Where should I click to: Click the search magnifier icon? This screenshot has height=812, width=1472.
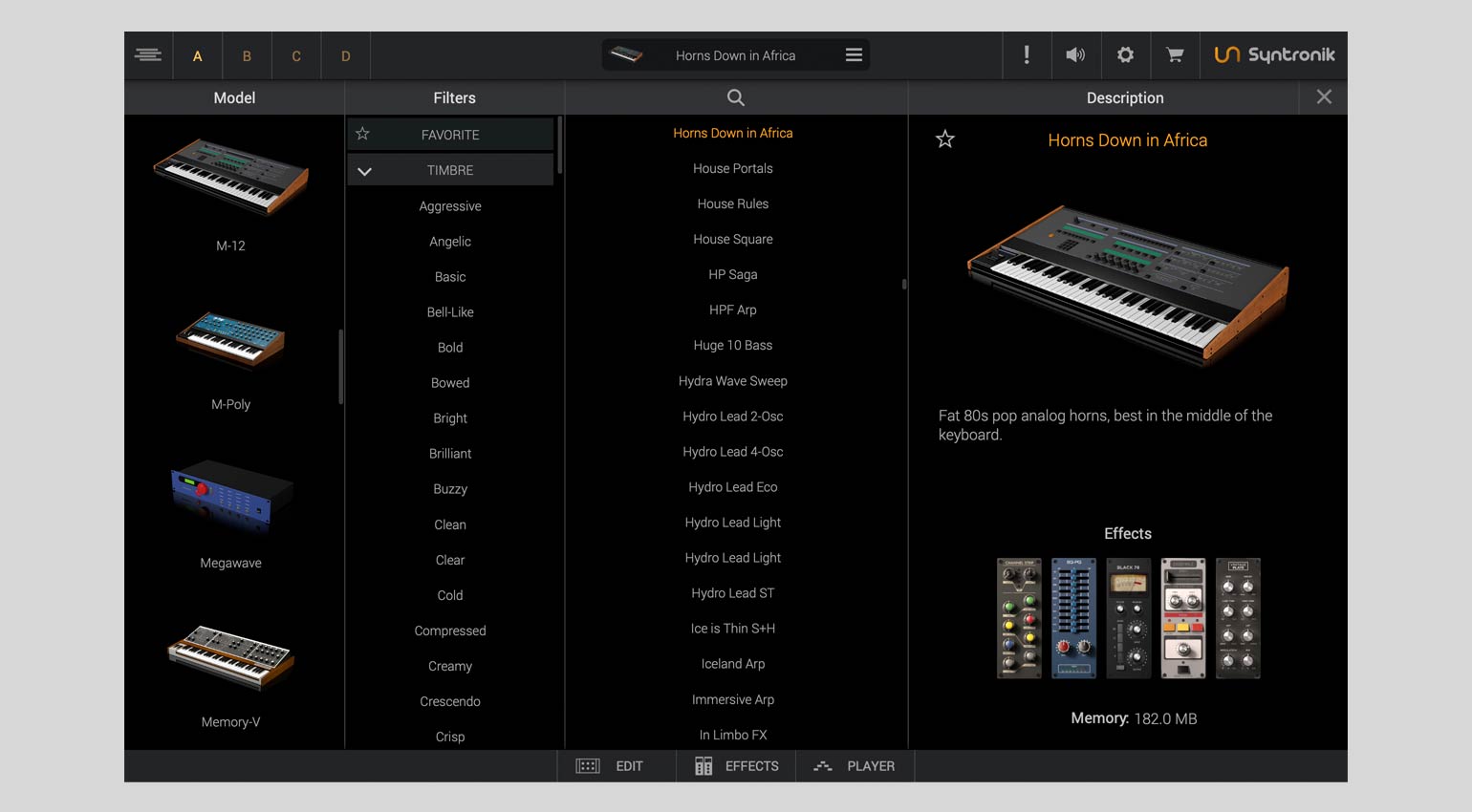735,97
